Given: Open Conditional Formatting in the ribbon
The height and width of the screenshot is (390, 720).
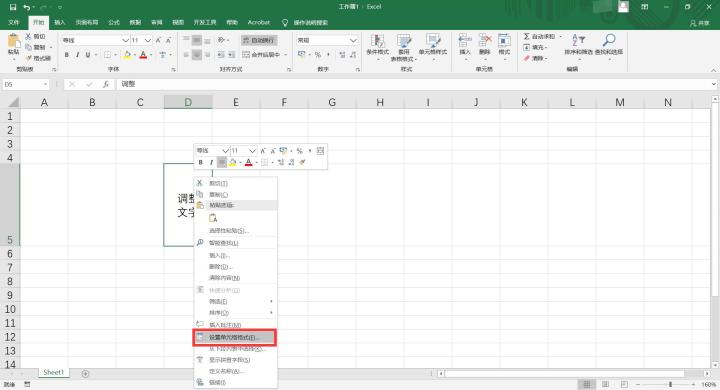Looking at the screenshot, I should 377,46.
